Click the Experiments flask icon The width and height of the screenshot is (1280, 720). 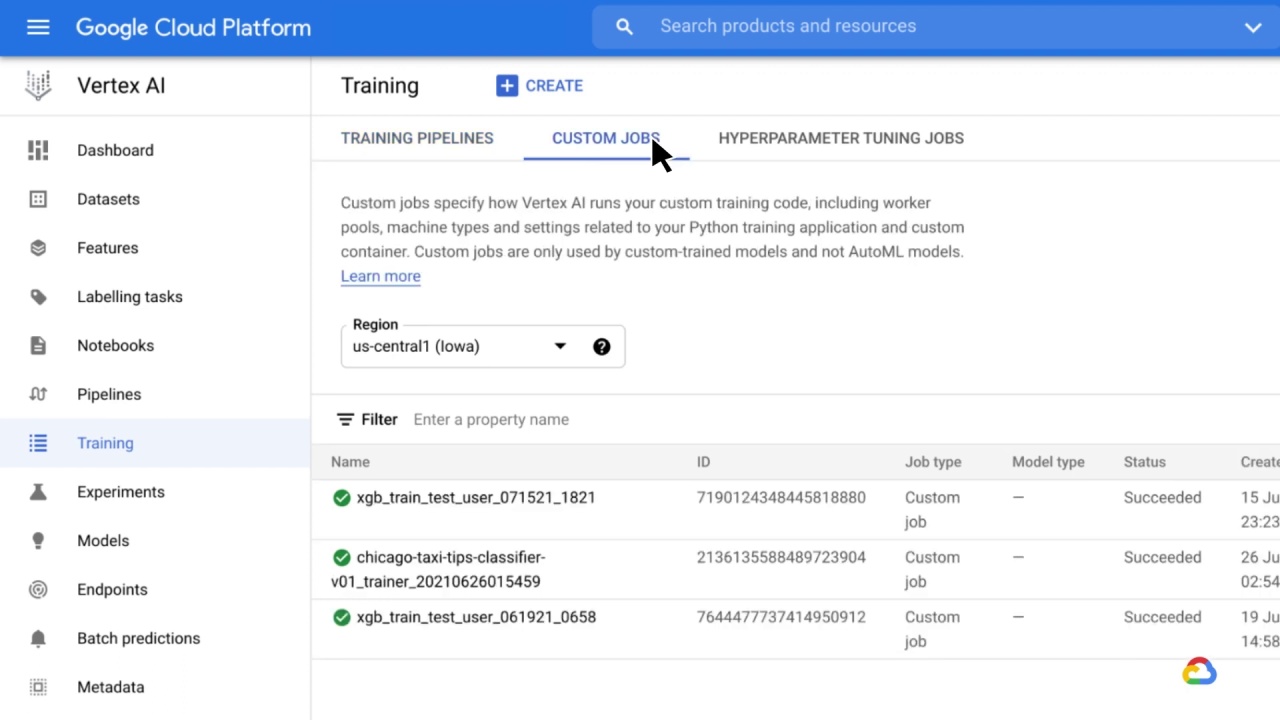point(38,492)
